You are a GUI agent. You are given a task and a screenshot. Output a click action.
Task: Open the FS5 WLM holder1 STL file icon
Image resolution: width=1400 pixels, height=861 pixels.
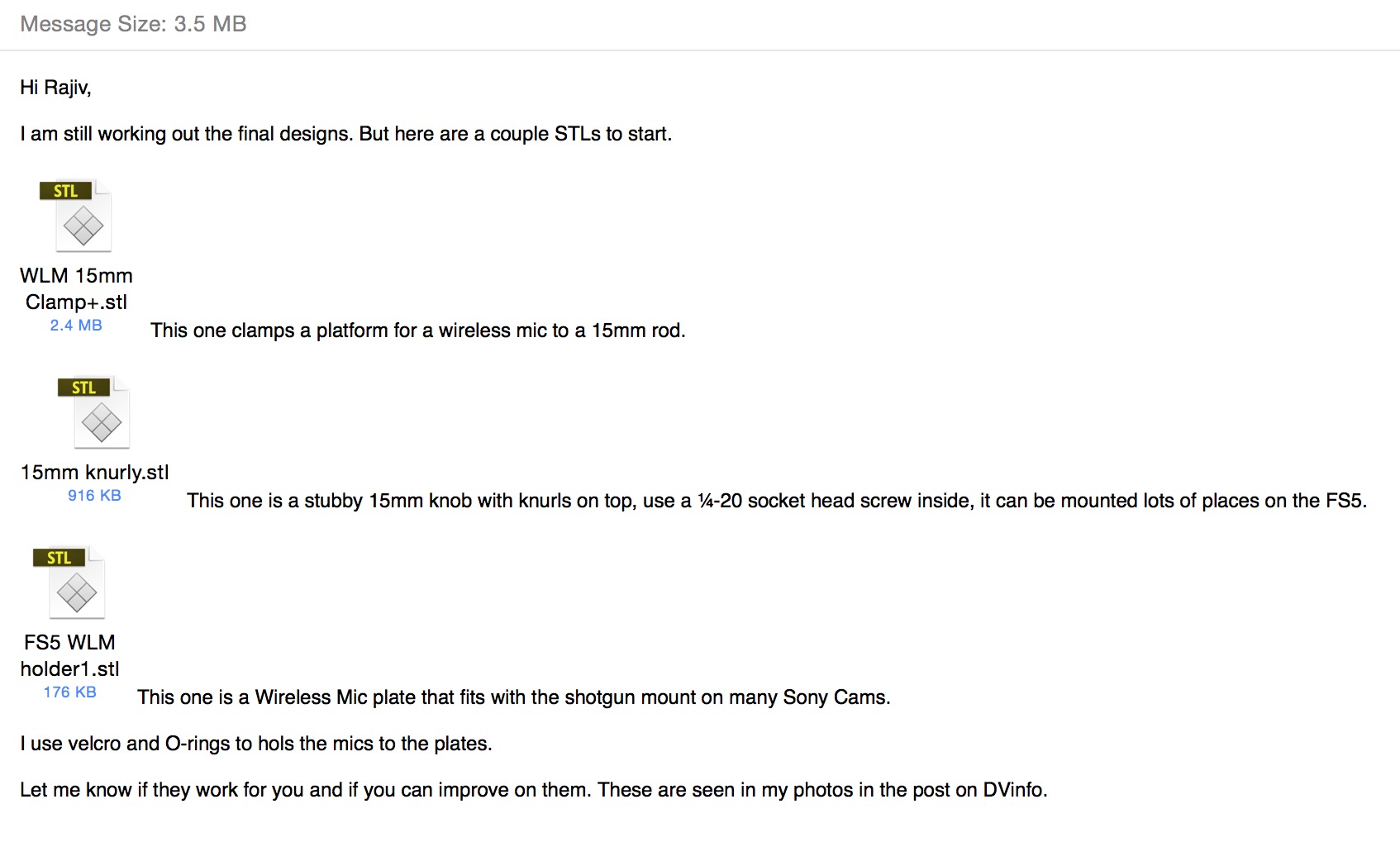click(x=69, y=583)
